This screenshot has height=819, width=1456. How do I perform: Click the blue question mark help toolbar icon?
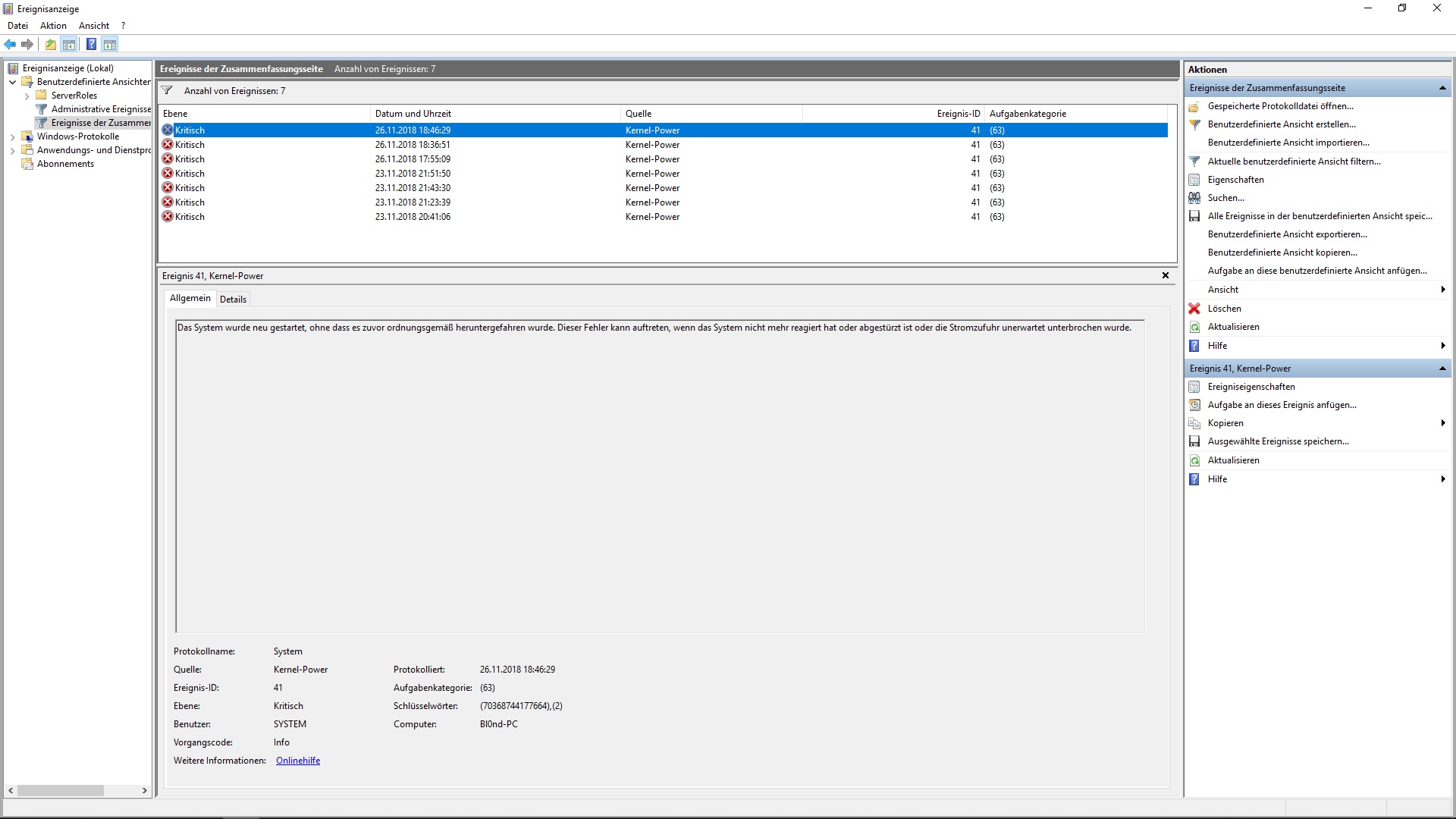(91, 45)
